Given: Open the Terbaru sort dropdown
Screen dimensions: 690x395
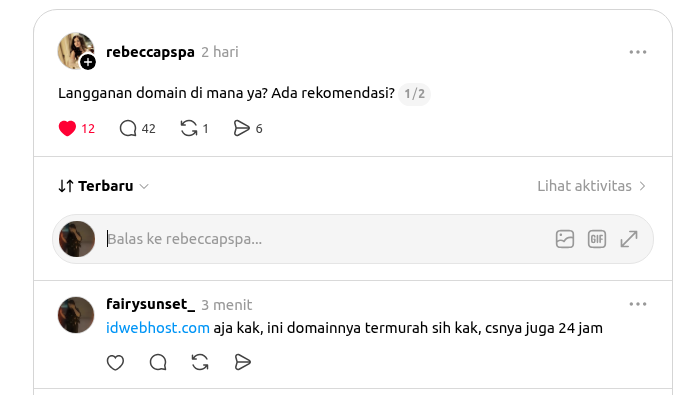Looking at the screenshot, I should (x=103, y=186).
